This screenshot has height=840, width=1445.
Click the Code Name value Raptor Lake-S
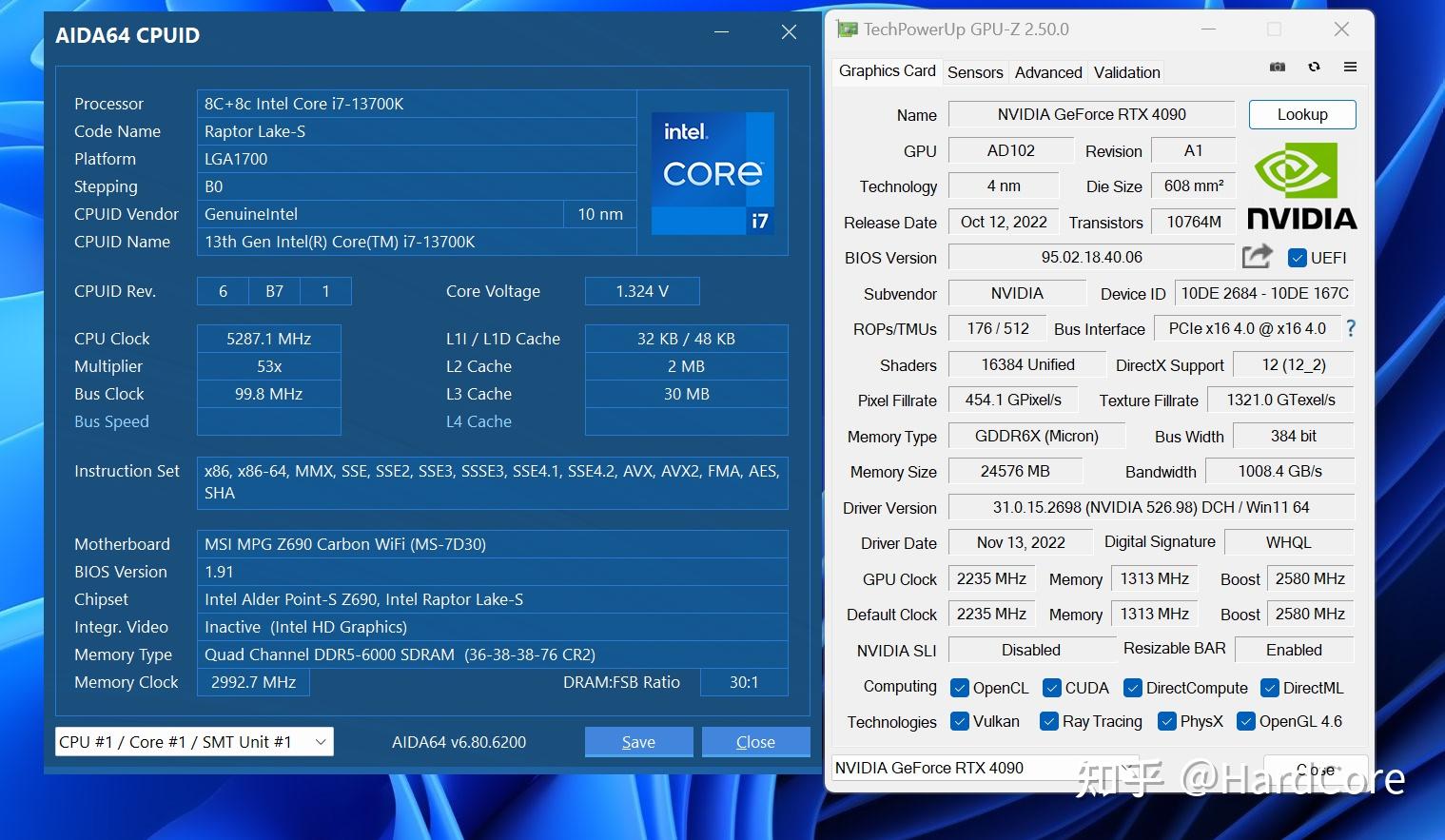[x=417, y=131]
